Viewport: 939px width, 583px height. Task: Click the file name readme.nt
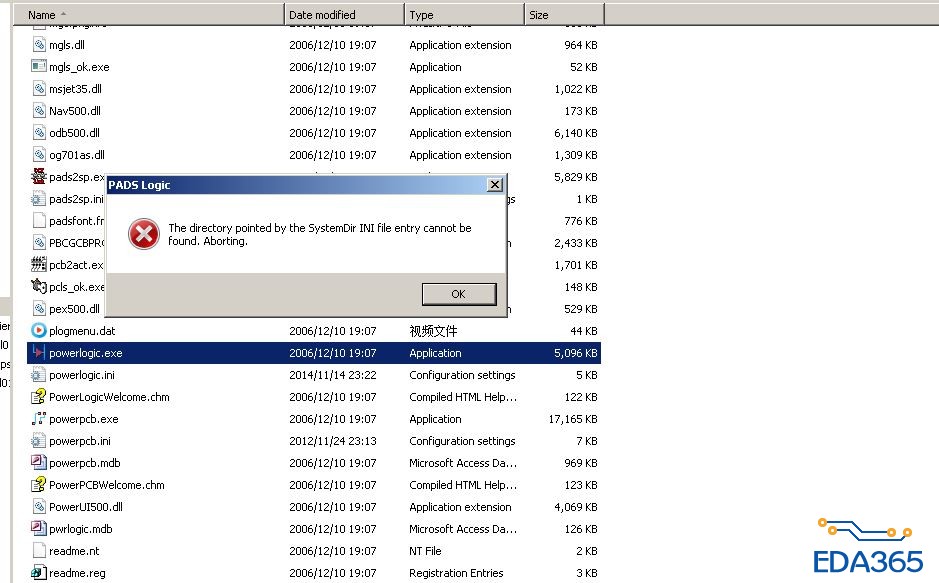(x=74, y=551)
